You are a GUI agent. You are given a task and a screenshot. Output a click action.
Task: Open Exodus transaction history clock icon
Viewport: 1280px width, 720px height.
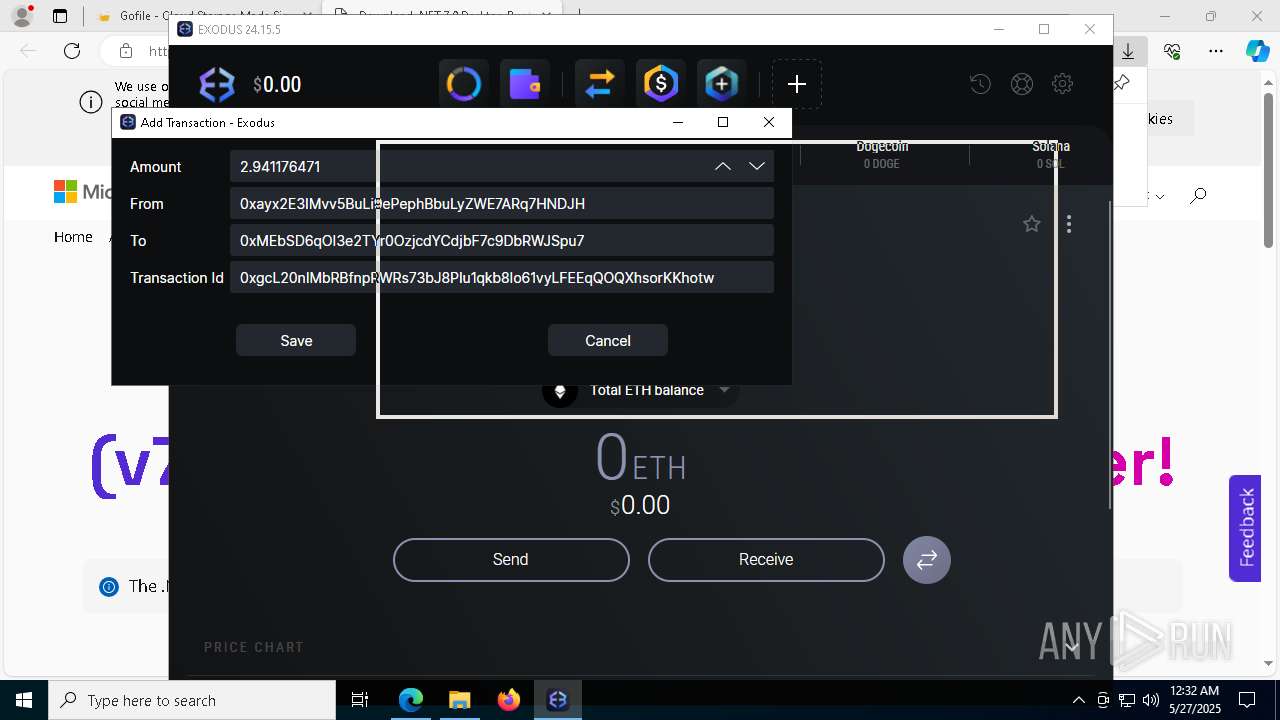coord(980,84)
